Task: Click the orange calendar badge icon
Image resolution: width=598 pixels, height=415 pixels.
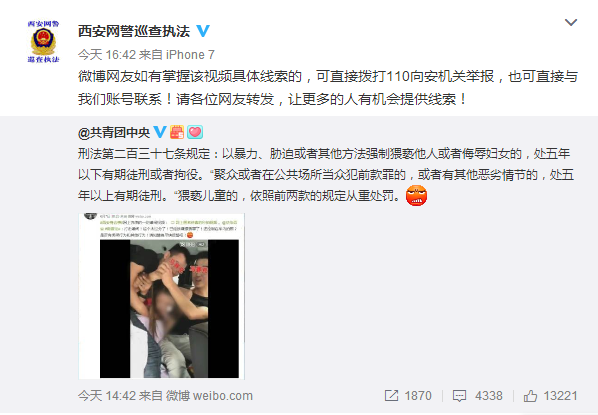Action: tap(177, 132)
